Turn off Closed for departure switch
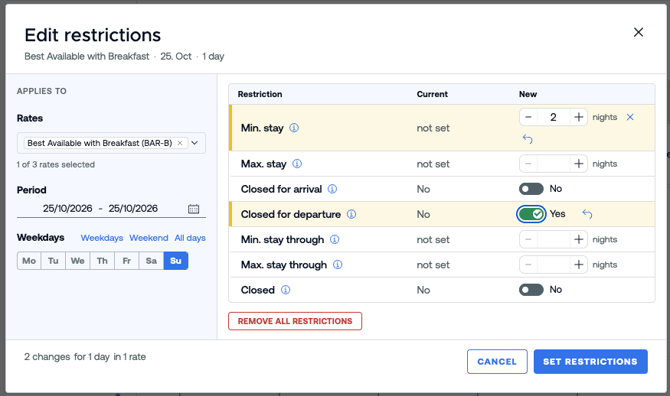 (x=531, y=214)
